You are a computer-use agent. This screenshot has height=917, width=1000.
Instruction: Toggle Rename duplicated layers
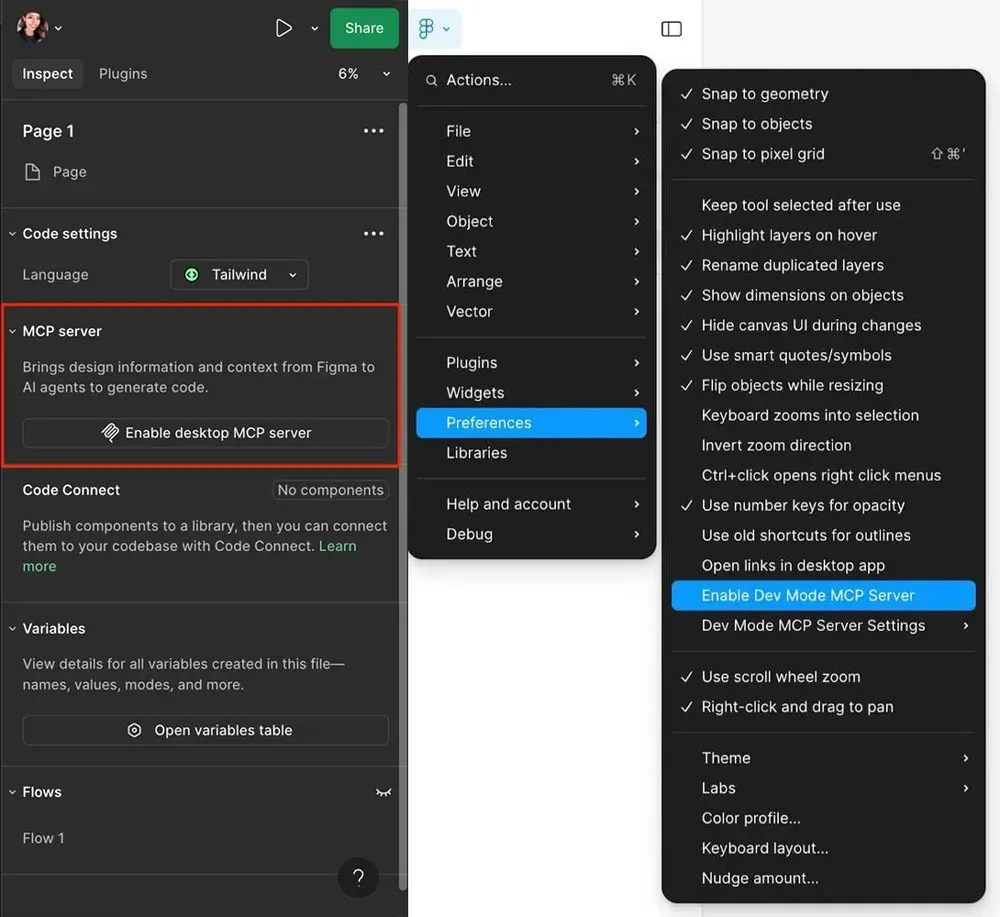click(x=823, y=265)
